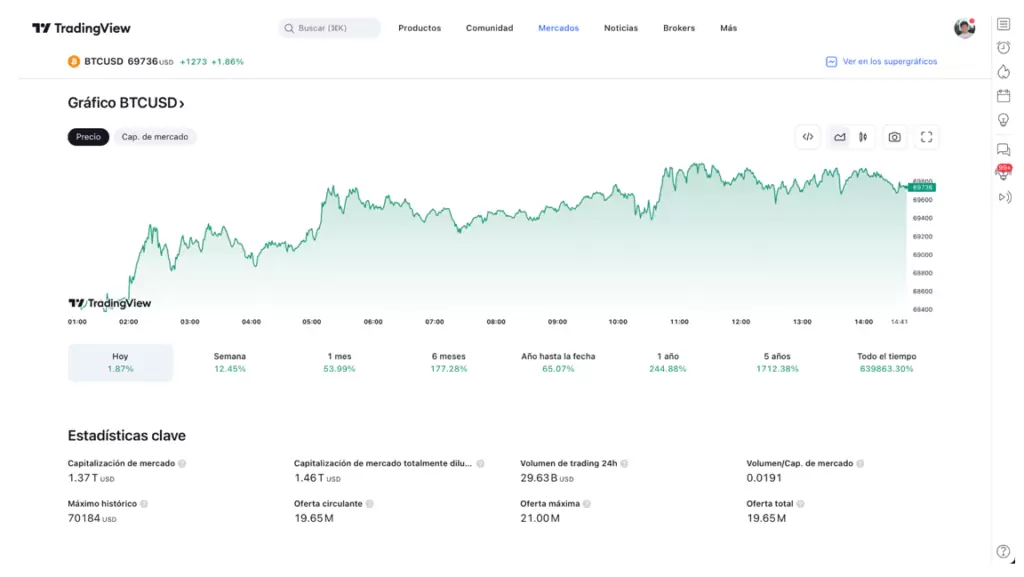Viewport: 1024px width, 577px height.
Task: Select the area chart style icon
Action: point(840,137)
